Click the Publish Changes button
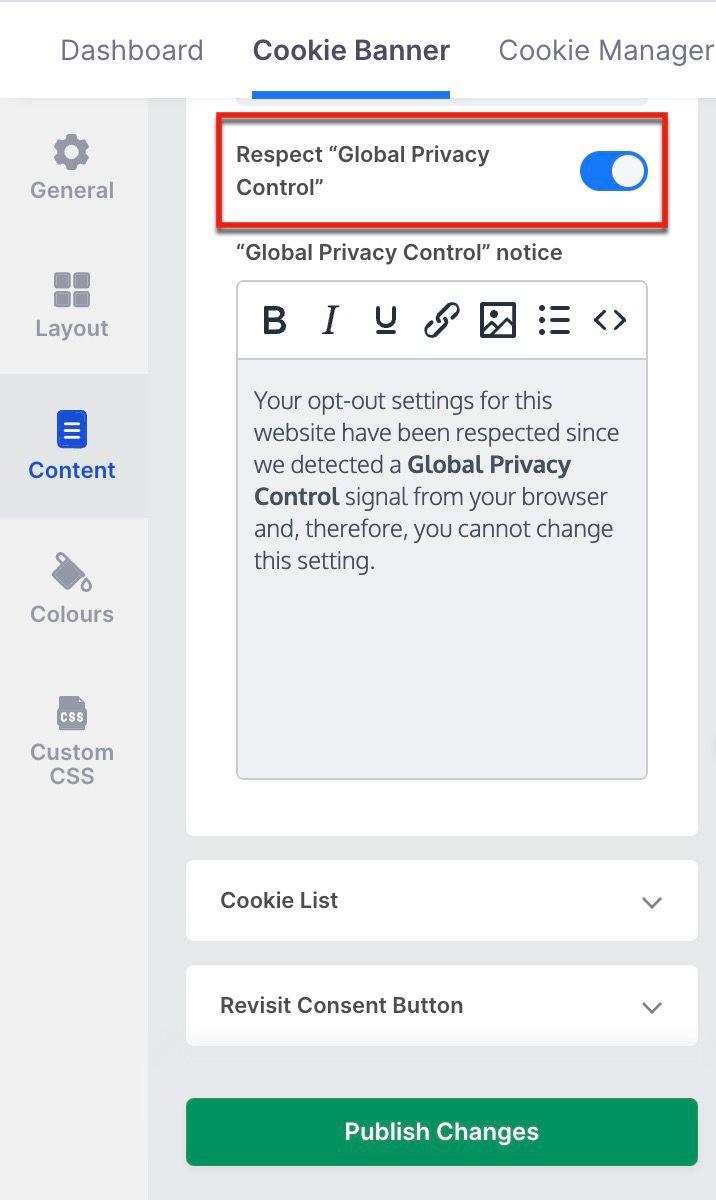This screenshot has width=716, height=1200. click(442, 1132)
